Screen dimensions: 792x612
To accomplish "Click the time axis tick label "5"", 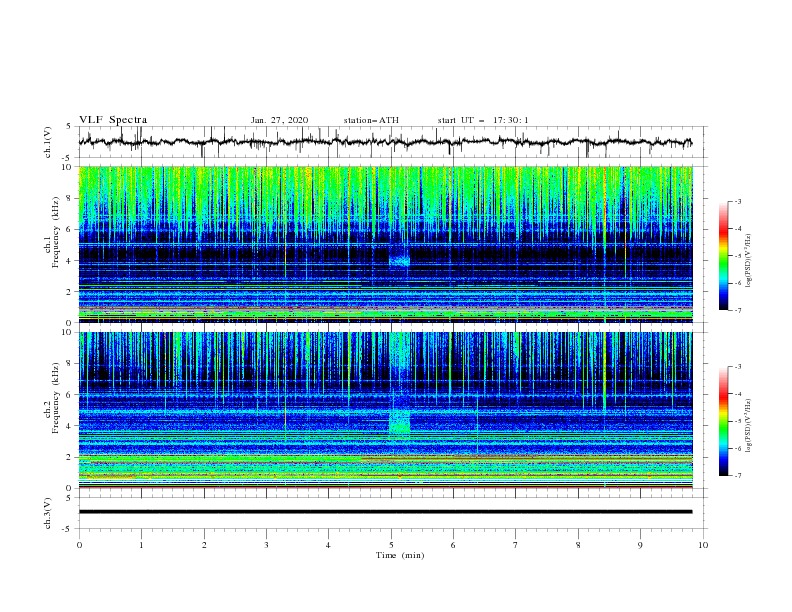I will coord(391,545).
